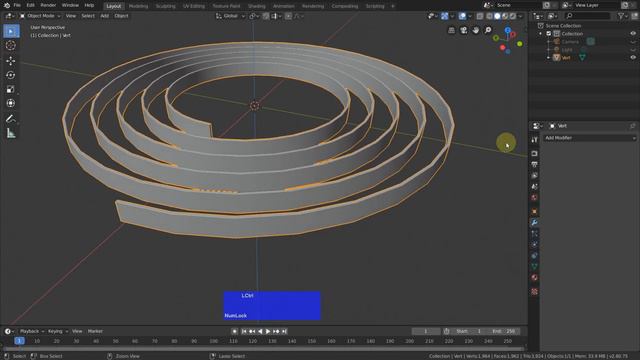Image resolution: width=640 pixels, height=360 pixels.
Task: Toggle snapping magnet in header
Action: point(266,16)
